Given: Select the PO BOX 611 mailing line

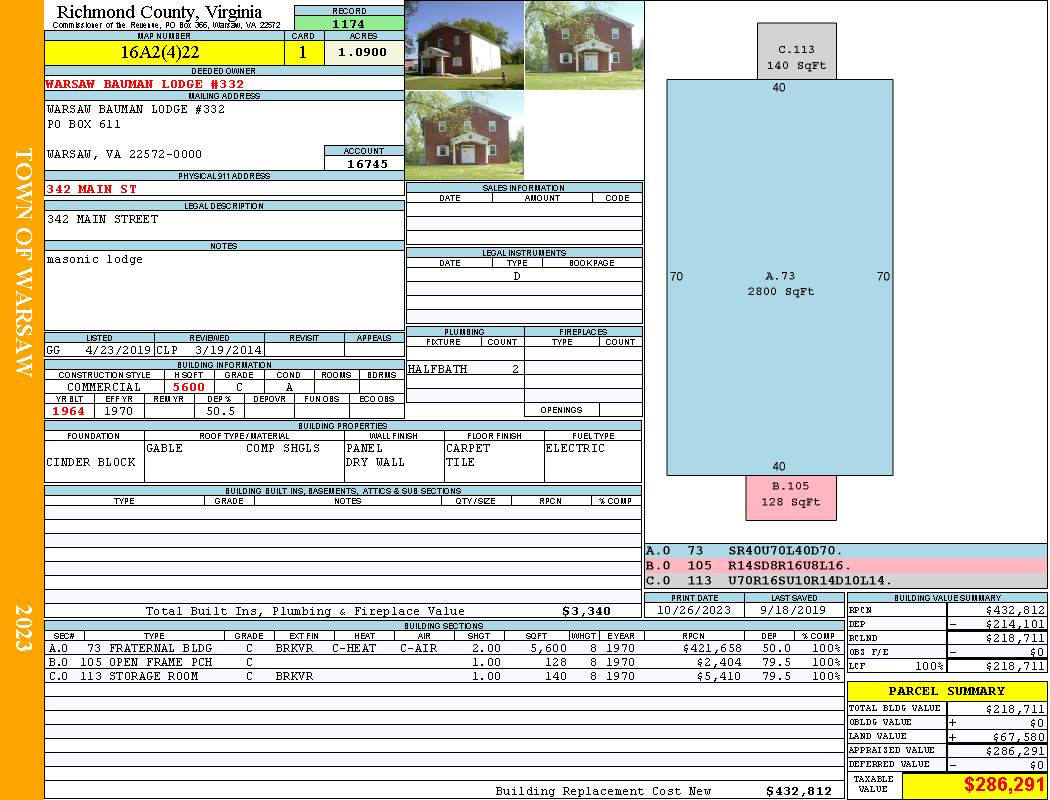Looking at the screenshot, I should pyautogui.click(x=84, y=125).
